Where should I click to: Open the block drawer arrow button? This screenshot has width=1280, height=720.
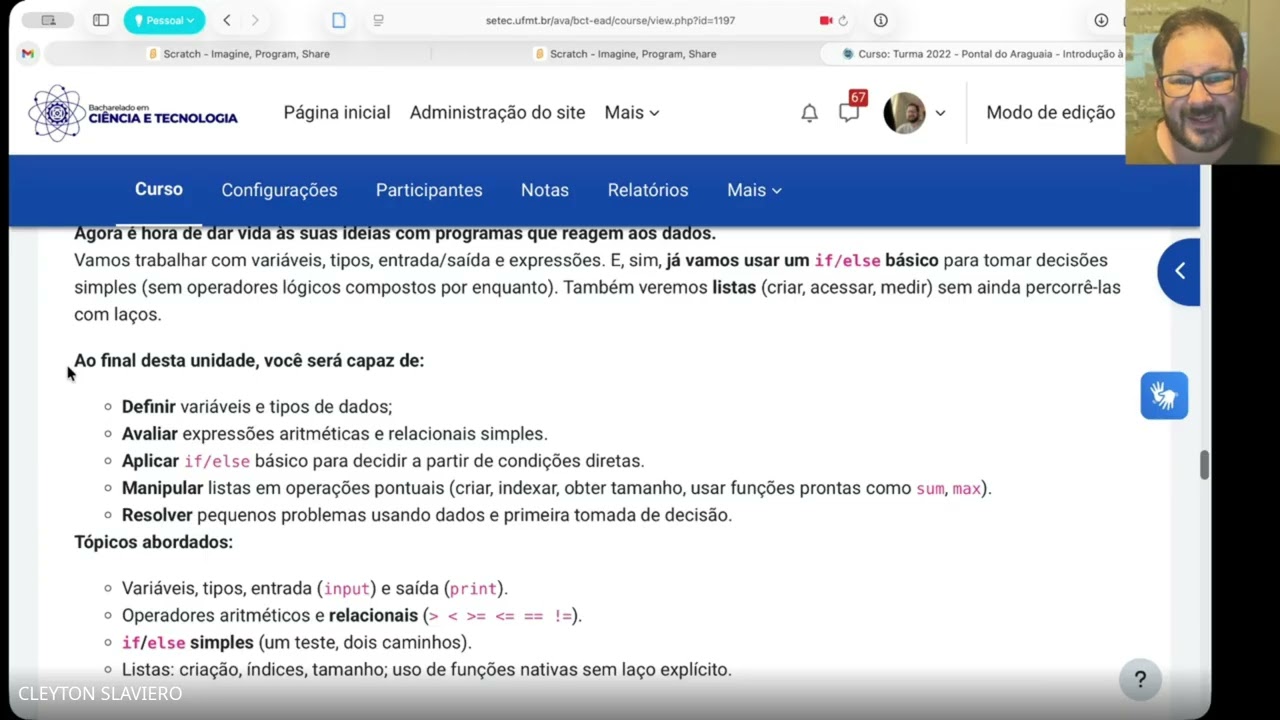[x=1180, y=271]
